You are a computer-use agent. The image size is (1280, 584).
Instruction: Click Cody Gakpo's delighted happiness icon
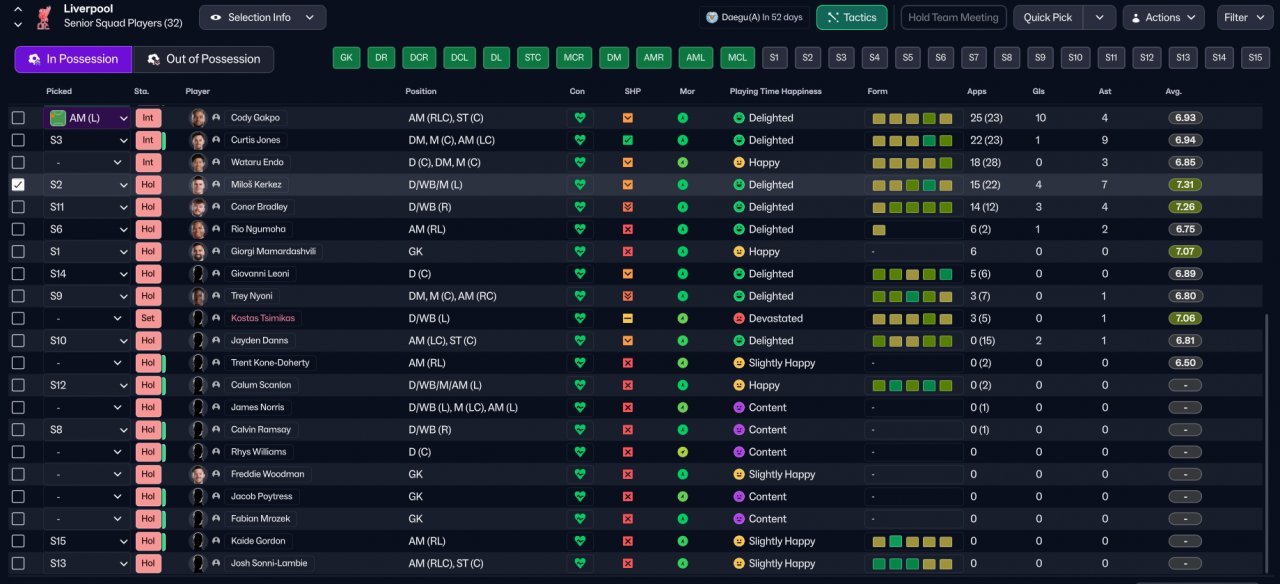739,118
